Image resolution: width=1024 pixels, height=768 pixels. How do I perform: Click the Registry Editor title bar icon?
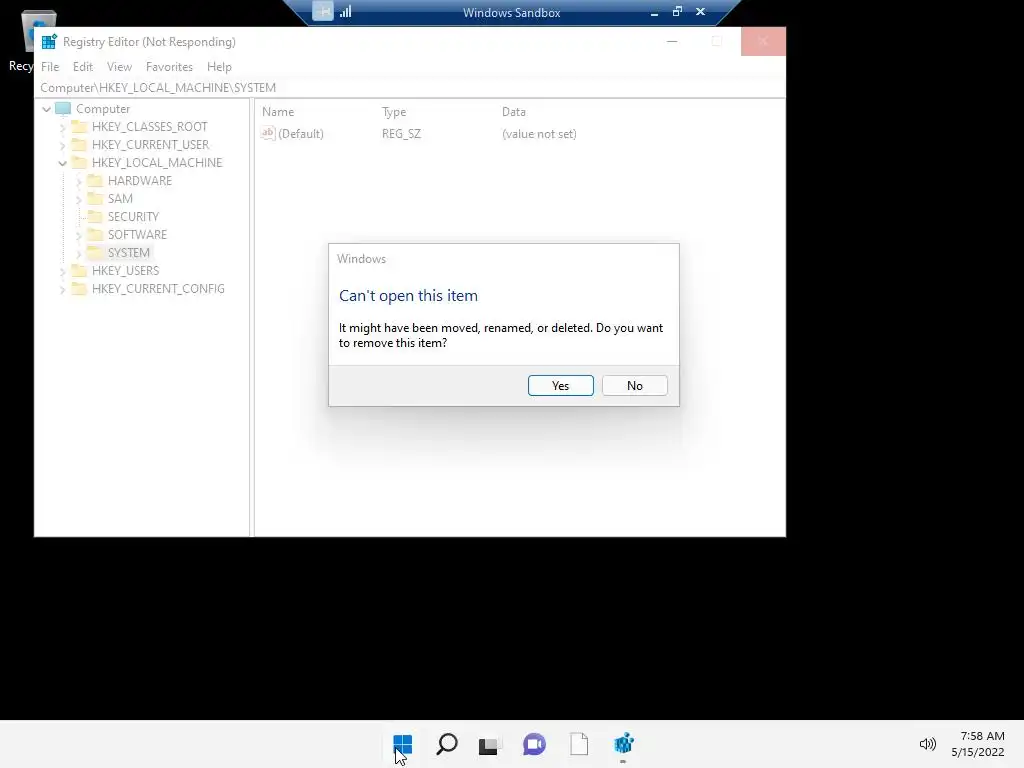pos(49,42)
